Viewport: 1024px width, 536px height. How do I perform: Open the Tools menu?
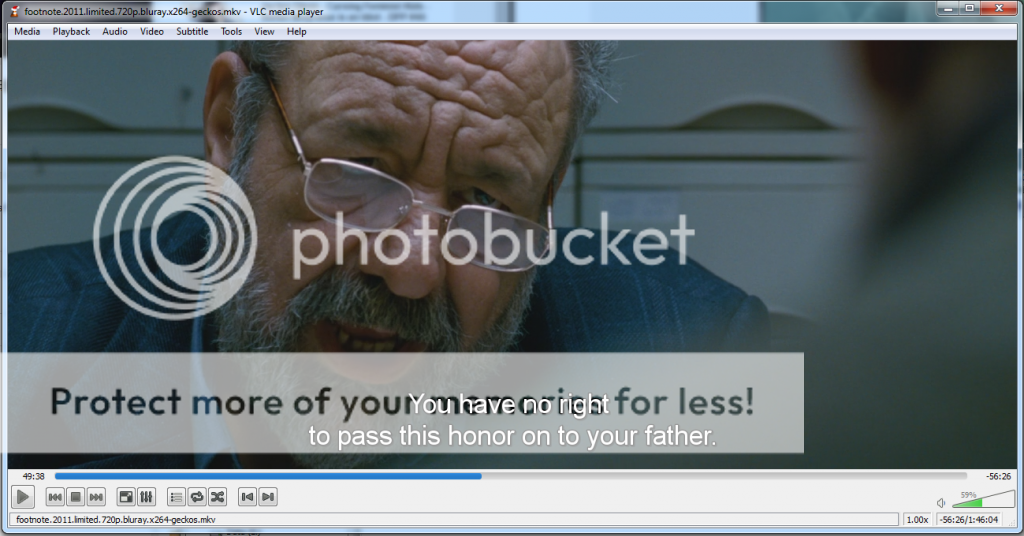coord(231,31)
